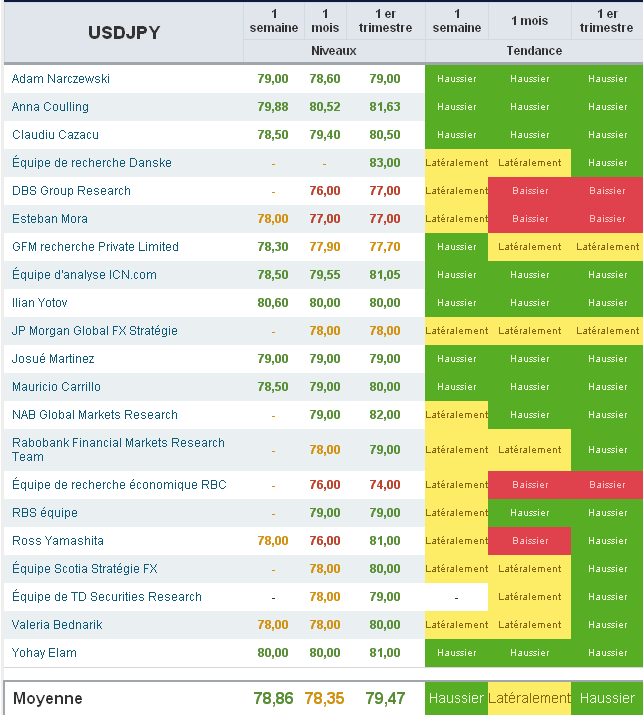Click Danske team's 83,00 quarterly level

(x=385, y=163)
